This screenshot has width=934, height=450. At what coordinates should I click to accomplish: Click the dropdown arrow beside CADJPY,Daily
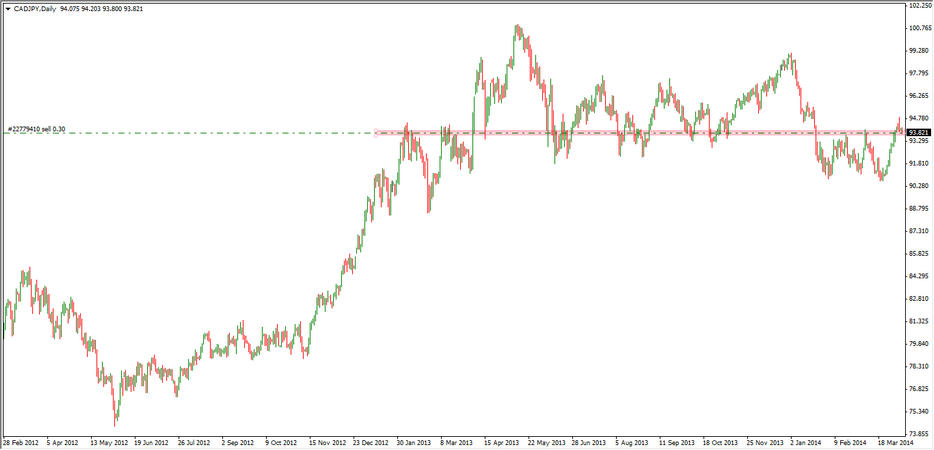pyautogui.click(x=7, y=8)
